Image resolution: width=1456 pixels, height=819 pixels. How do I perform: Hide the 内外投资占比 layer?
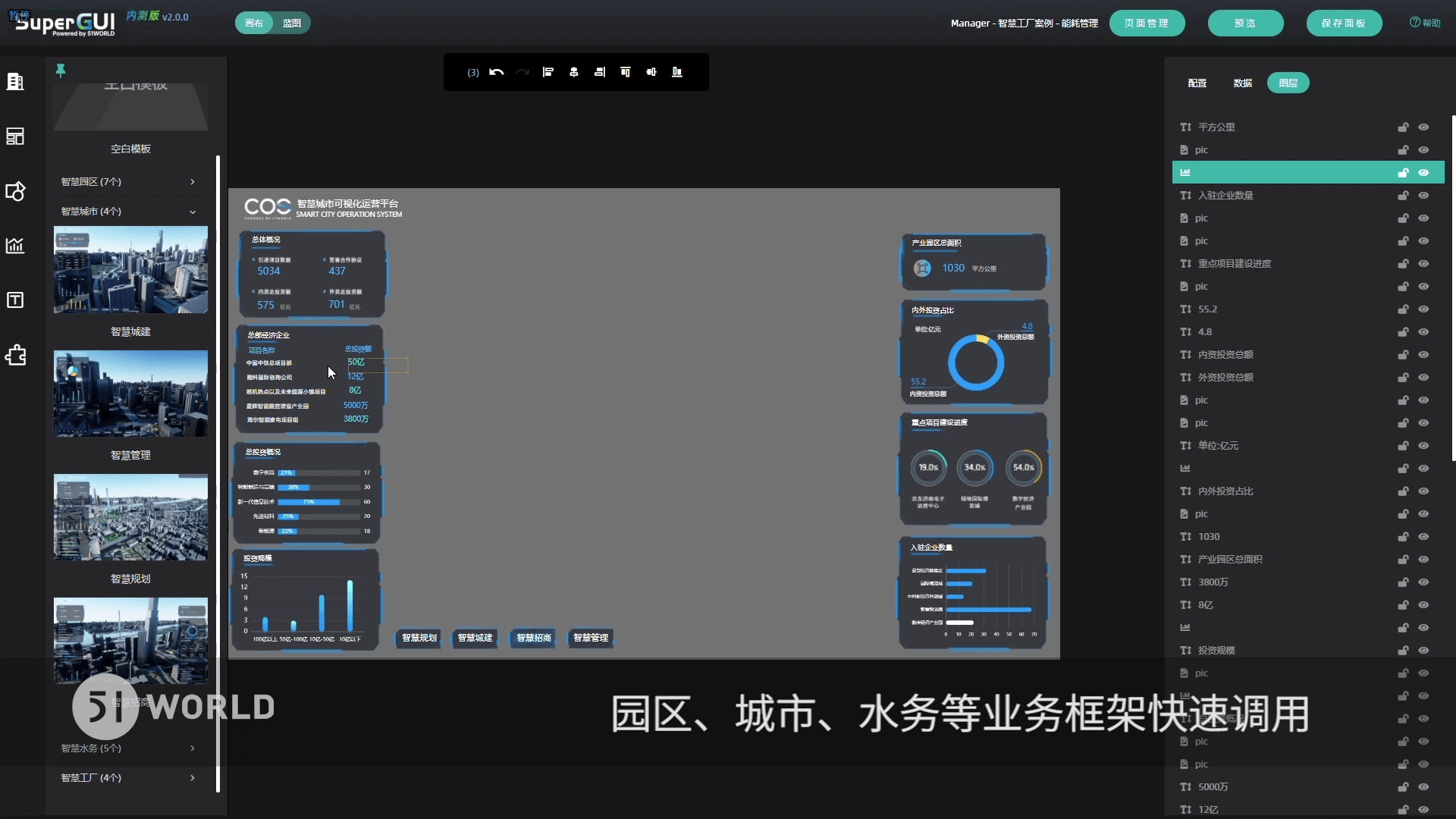pyautogui.click(x=1423, y=491)
